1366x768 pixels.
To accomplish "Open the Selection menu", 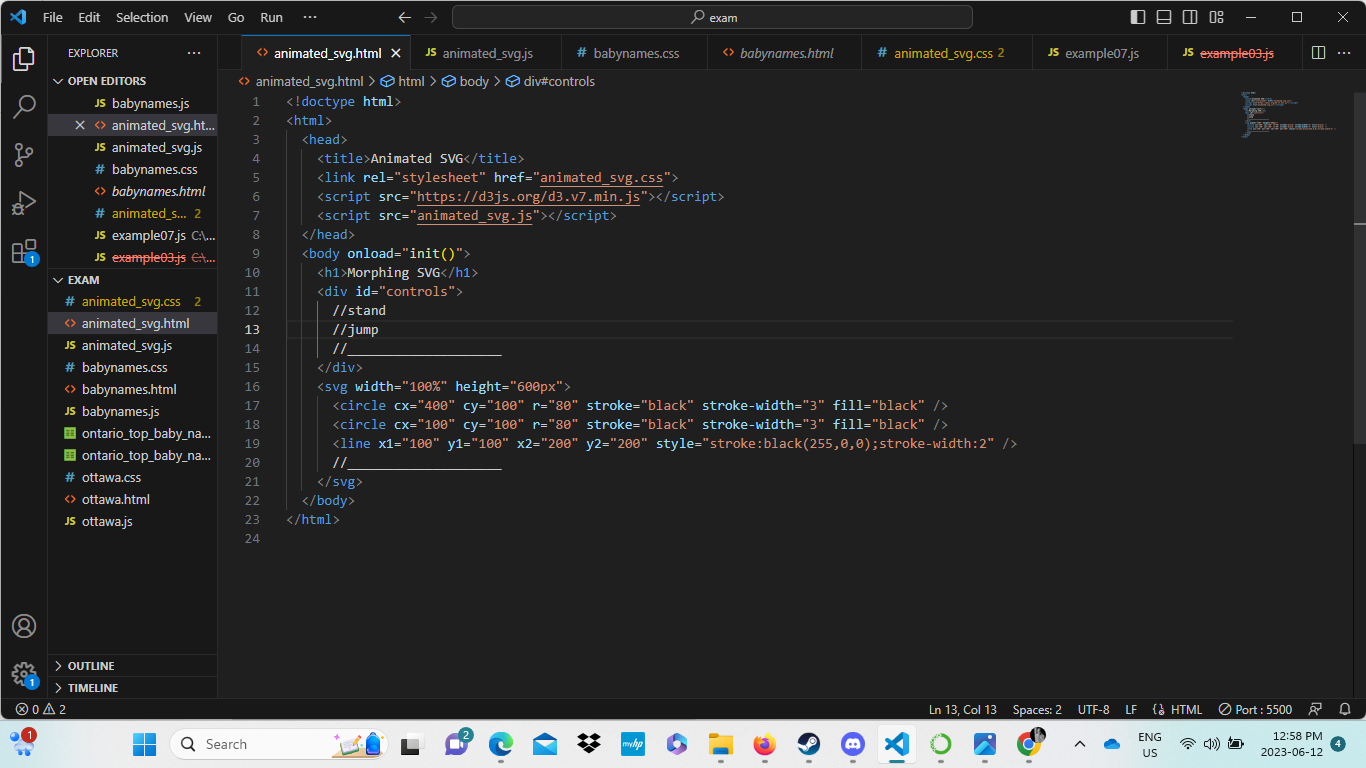I will 142,17.
